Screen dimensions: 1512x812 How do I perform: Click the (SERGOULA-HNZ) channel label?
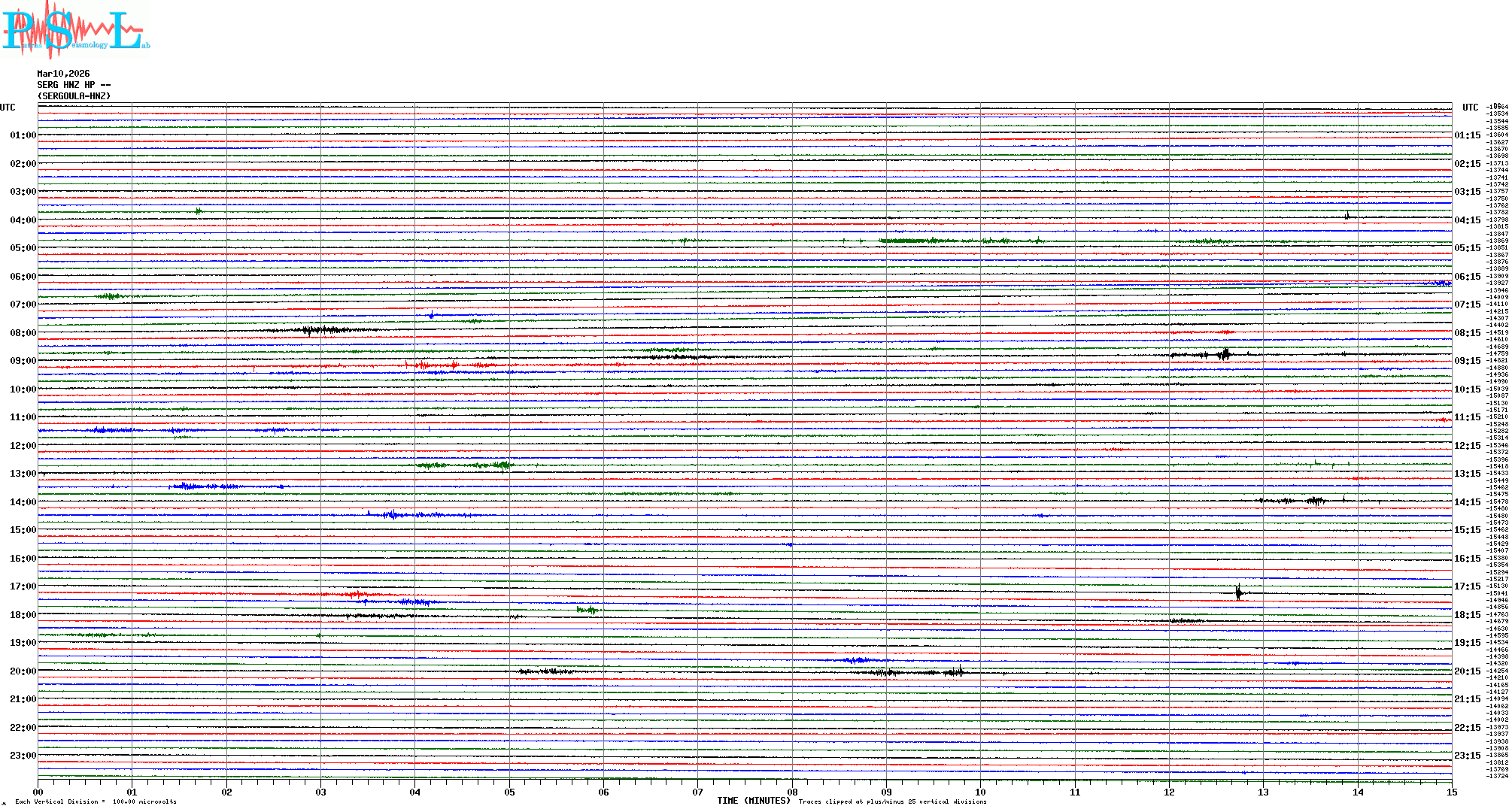click(x=74, y=96)
